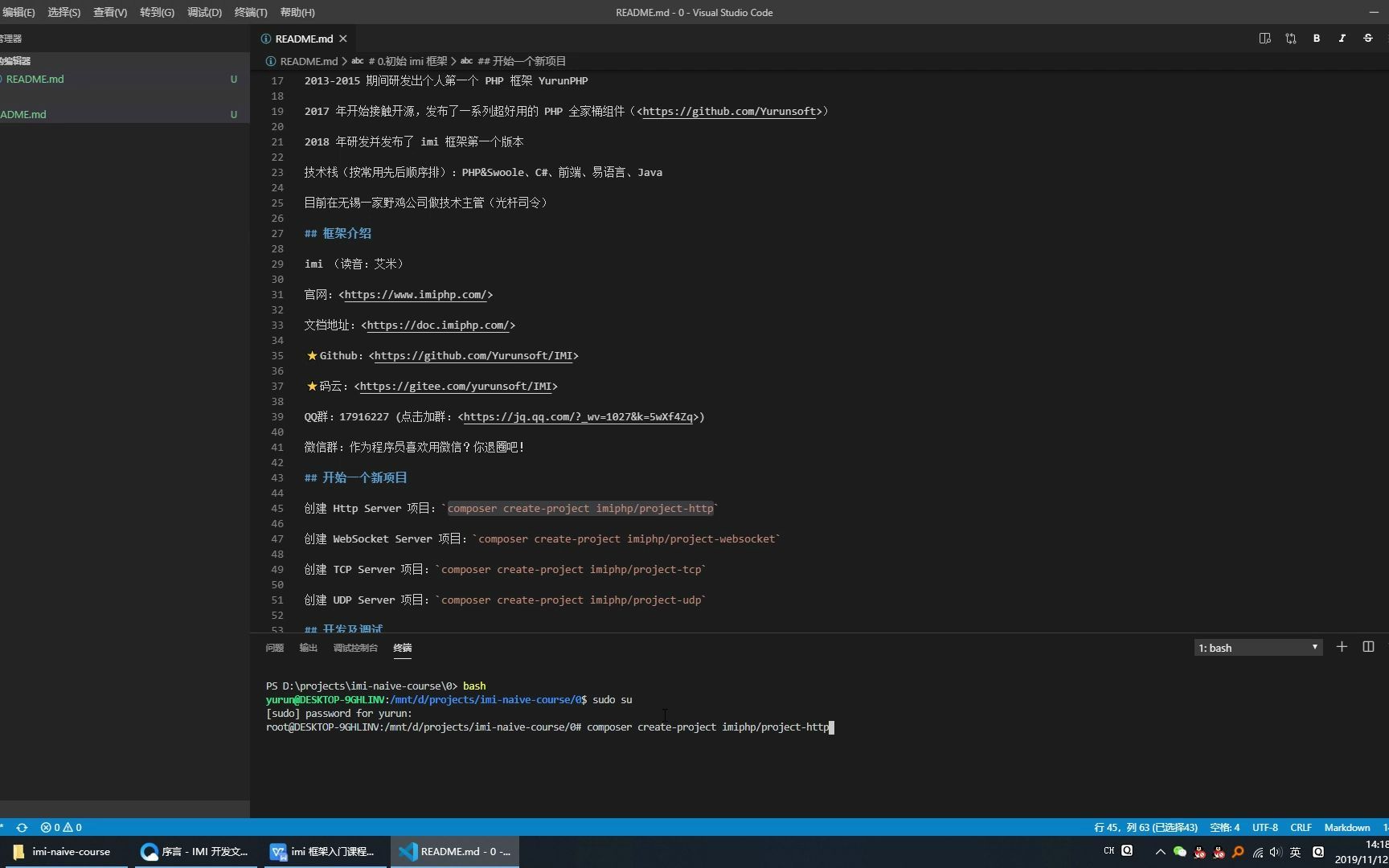1389x868 pixels.
Task: Click the '## 开始一个新项目' heading in editor
Action: (356, 478)
